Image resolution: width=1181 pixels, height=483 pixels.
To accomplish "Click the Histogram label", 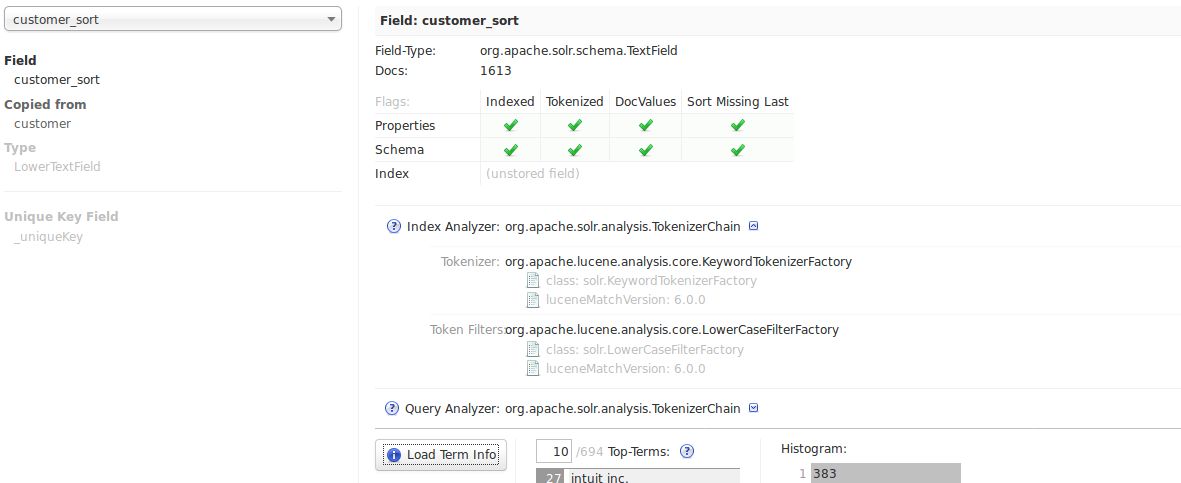I will point(814,449).
